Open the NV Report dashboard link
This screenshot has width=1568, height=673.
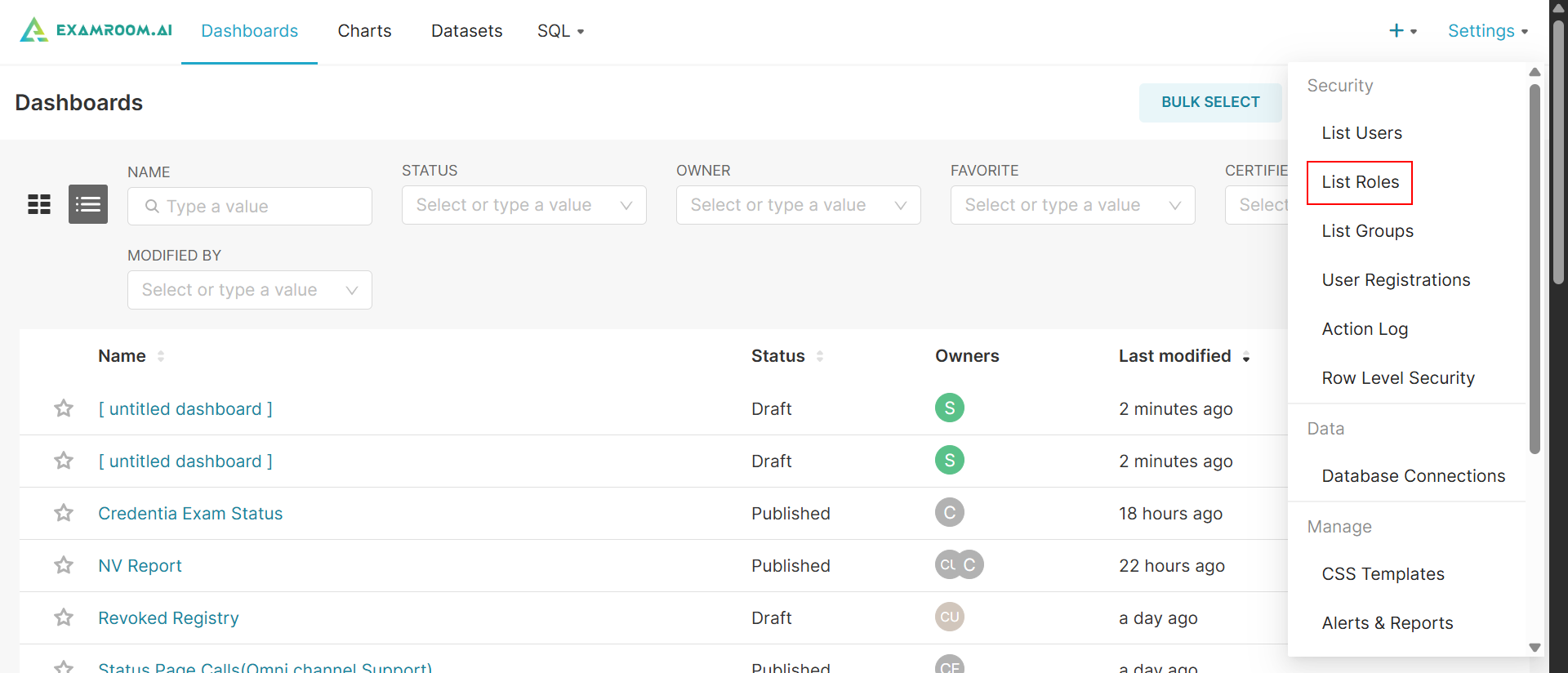140,566
